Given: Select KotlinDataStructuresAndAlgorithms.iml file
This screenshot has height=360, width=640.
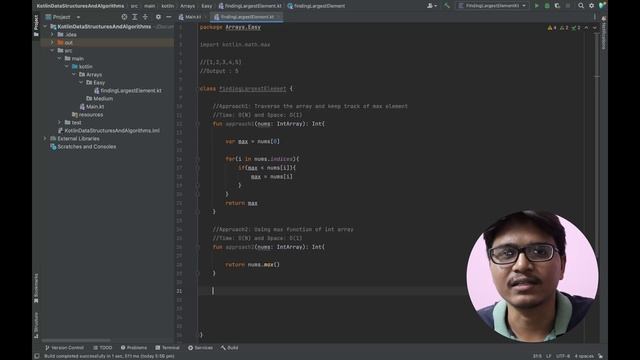Looking at the screenshot, I should [x=109, y=131].
